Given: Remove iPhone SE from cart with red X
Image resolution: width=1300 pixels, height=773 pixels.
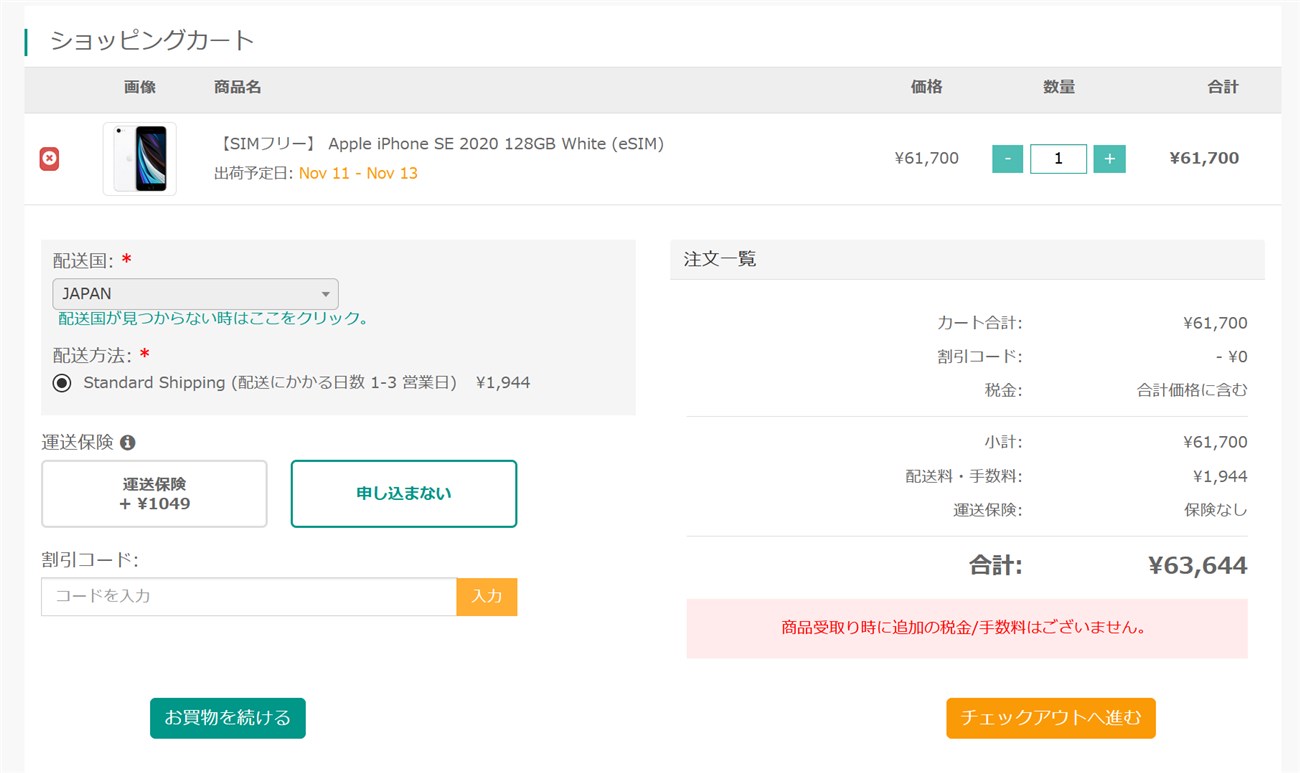Looking at the screenshot, I should [49, 159].
